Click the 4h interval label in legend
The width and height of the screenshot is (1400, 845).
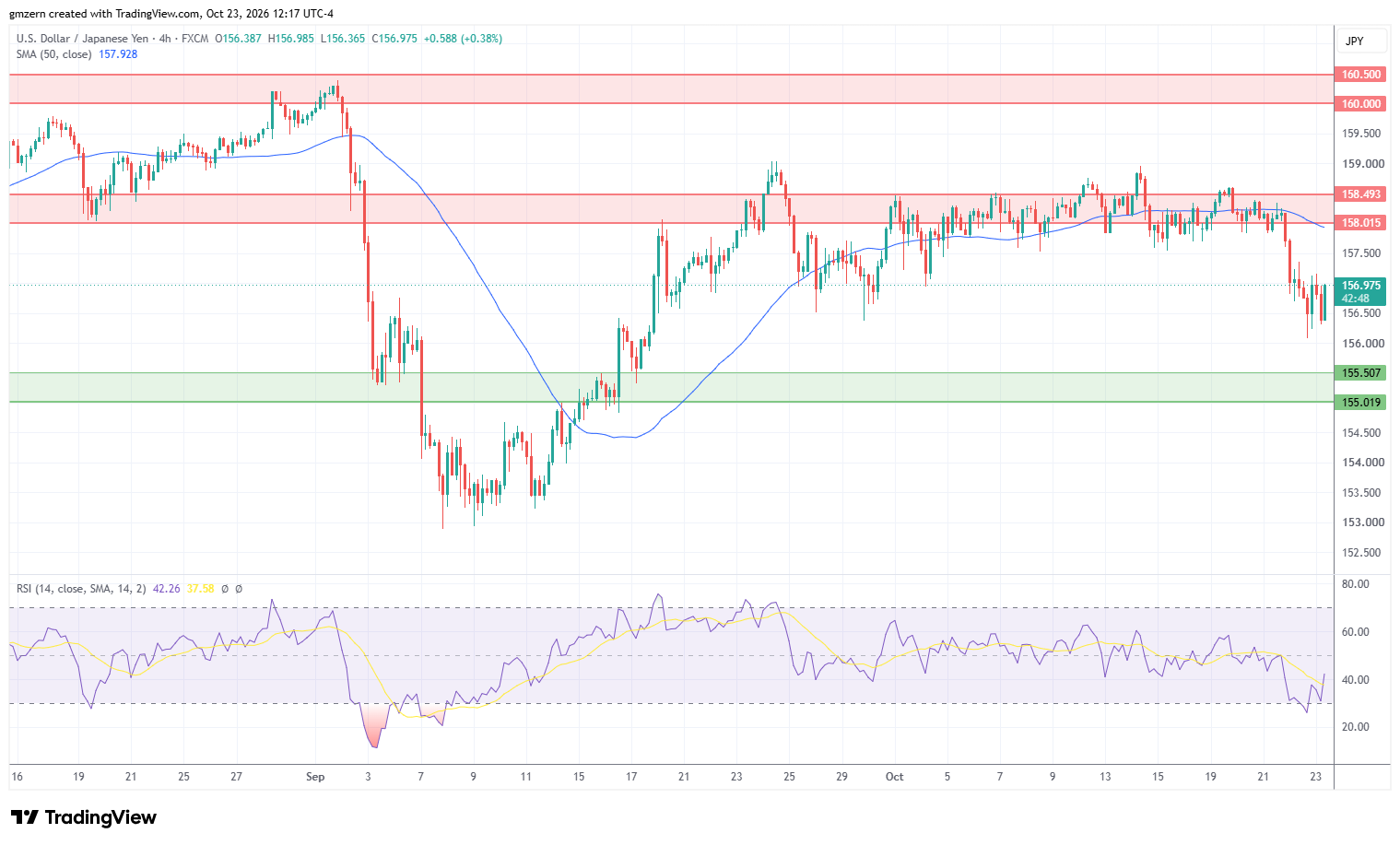click(165, 39)
